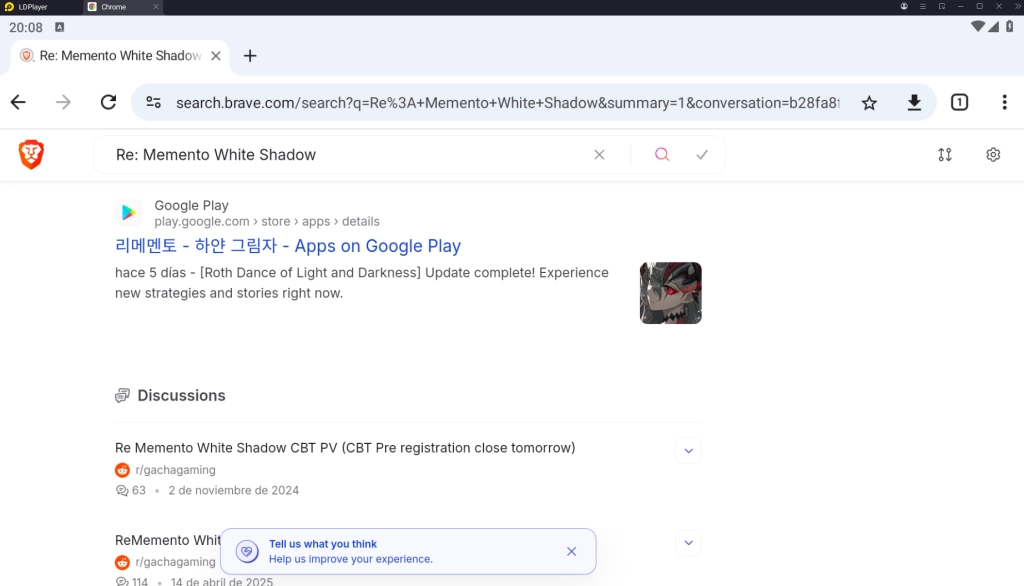Screen dimensions: 1024x586
Task: Open the LDPlayer user account icon
Action: coord(904,7)
